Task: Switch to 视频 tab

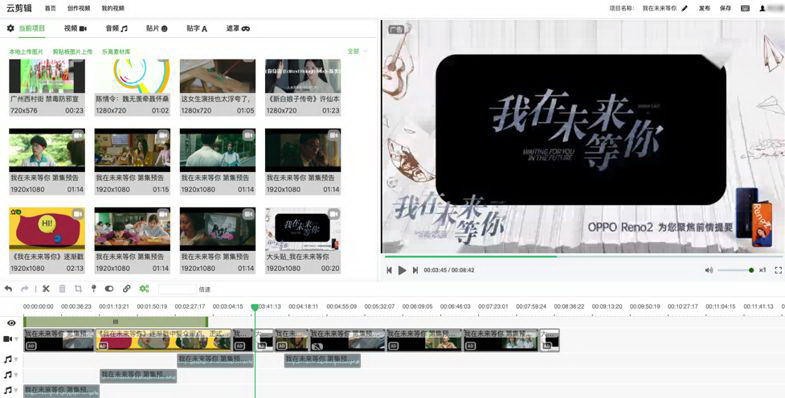Action: click(x=75, y=29)
